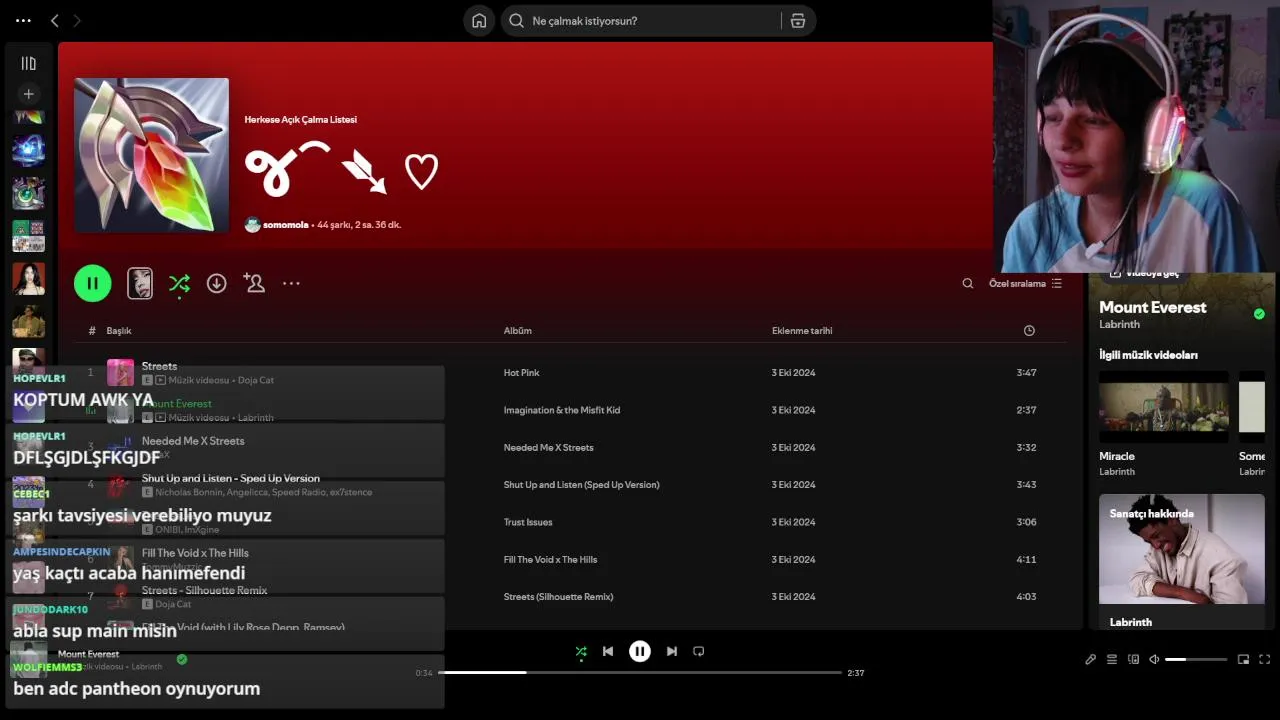The image size is (1280, 720).
Task: Open playlist more options menu
Action: (291, 283)
